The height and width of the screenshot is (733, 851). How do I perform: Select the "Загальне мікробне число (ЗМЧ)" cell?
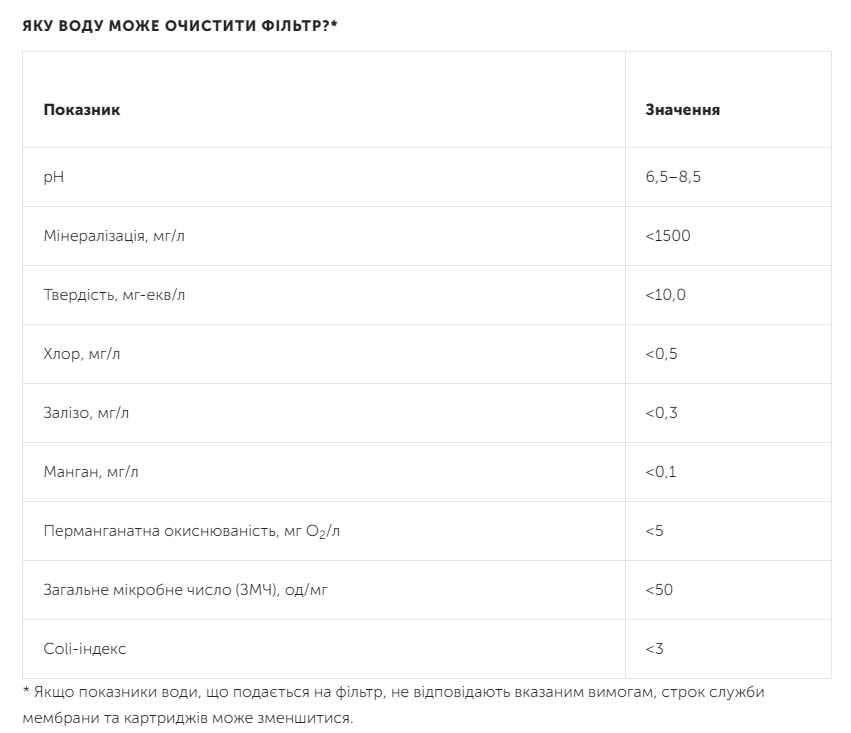coord(186,590)
